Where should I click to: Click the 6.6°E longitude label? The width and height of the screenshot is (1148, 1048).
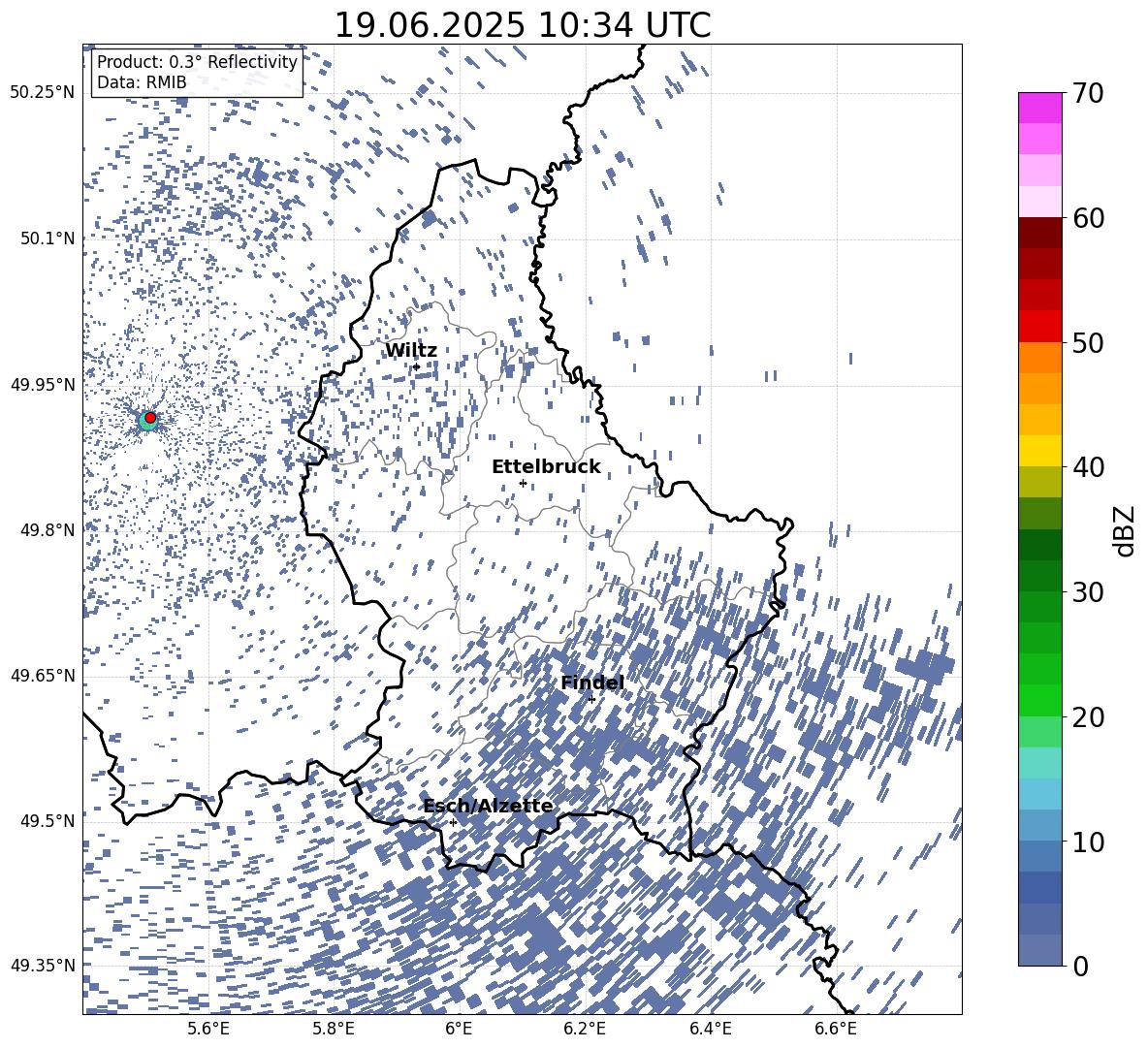[836, 1030]
